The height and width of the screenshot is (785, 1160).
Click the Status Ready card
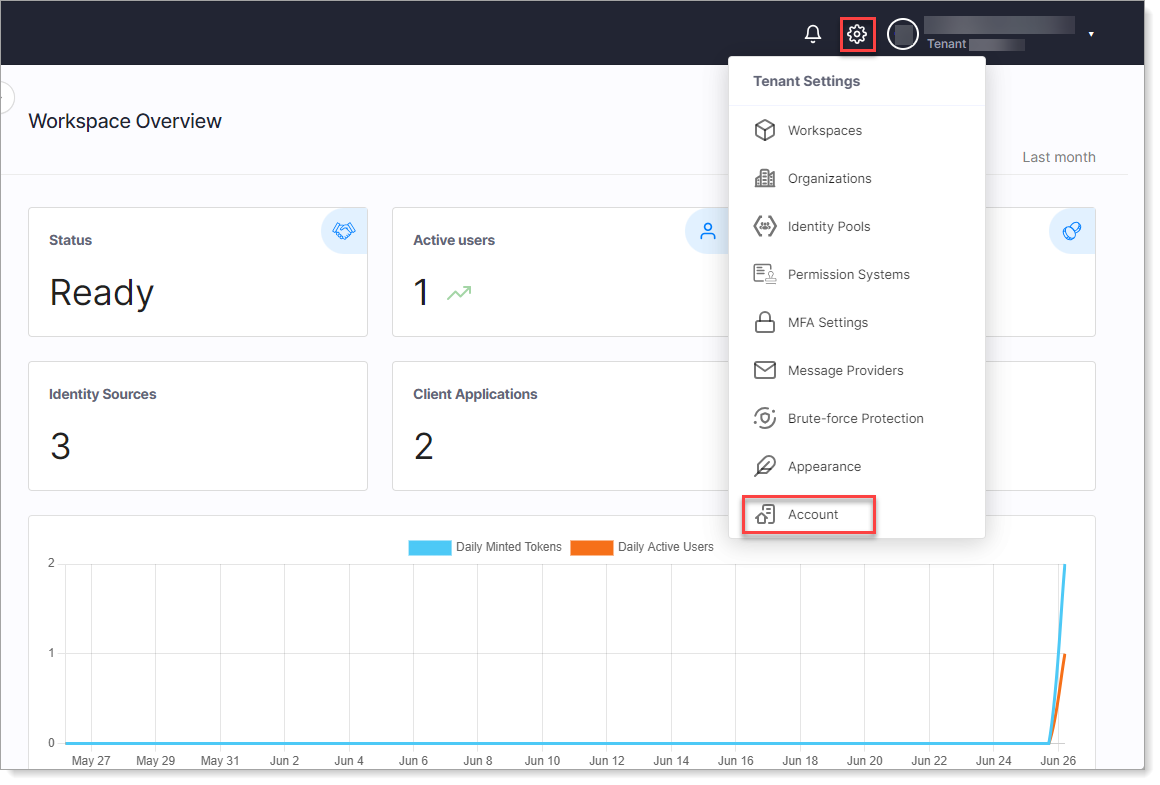pyautogui.click(x=198, y=272)
